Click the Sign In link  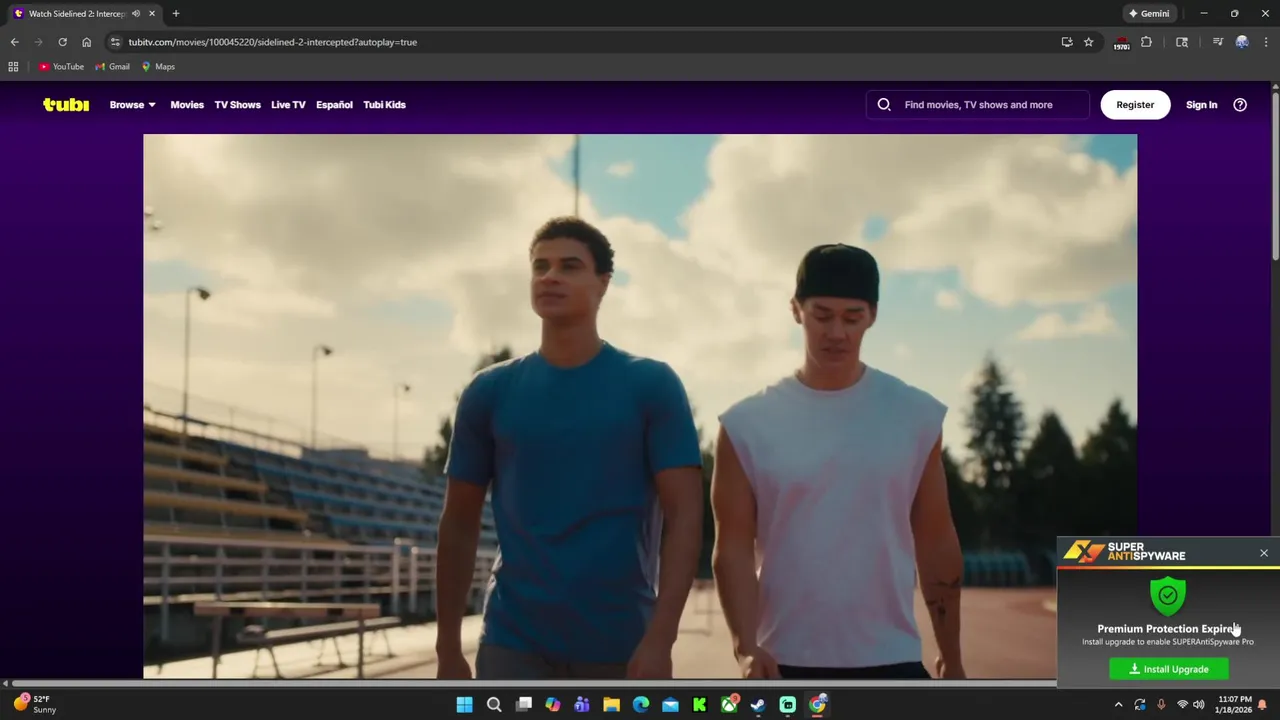1201,104
